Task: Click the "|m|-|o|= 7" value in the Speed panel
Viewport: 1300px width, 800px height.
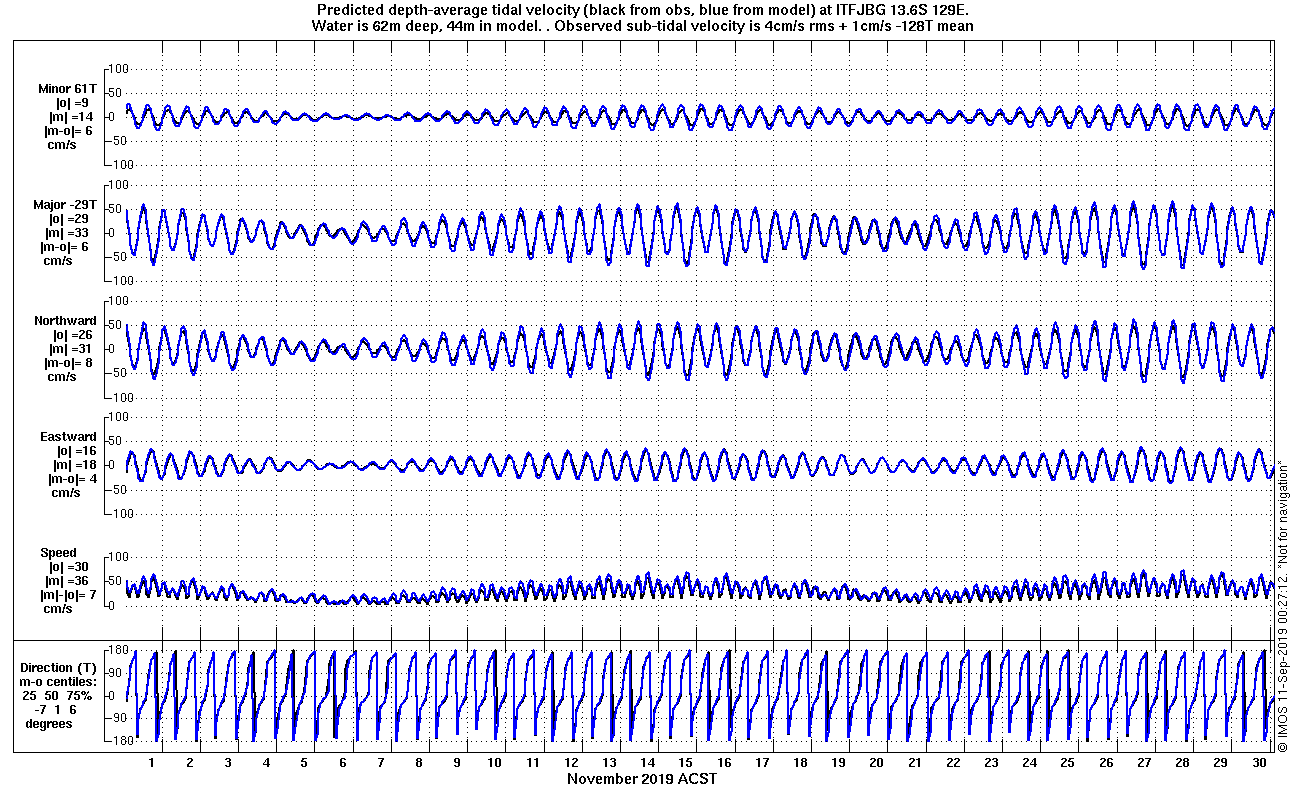Action: pyautogui.click(x=66, y=595)
